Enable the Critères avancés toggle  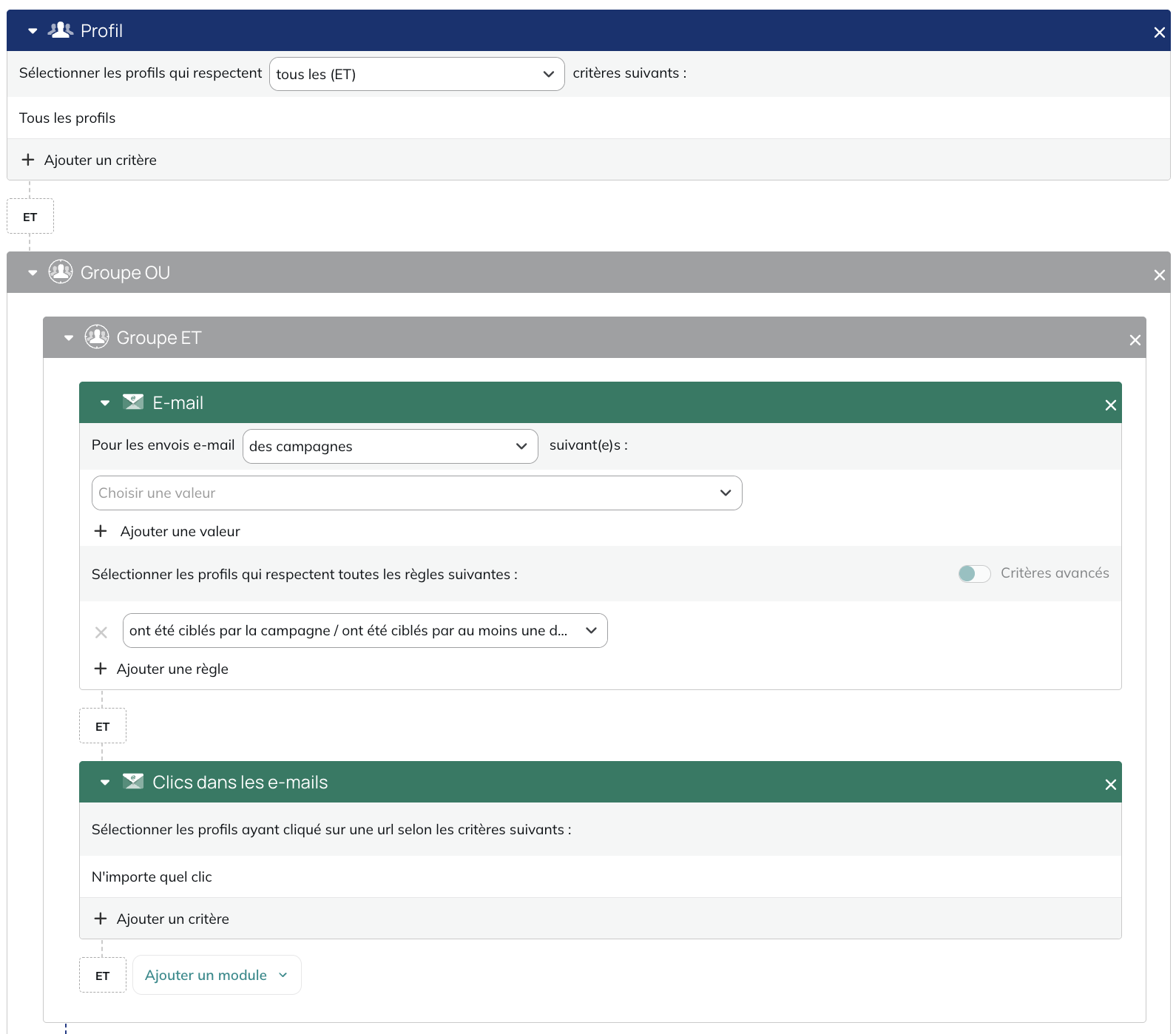point(974,573)
